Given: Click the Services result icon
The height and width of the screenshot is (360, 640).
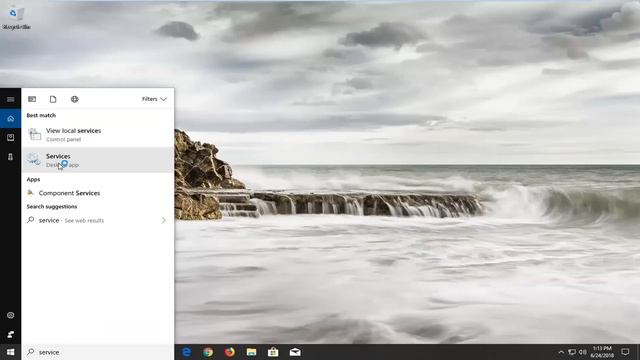Looking at the screenshot, I should 34,160.
